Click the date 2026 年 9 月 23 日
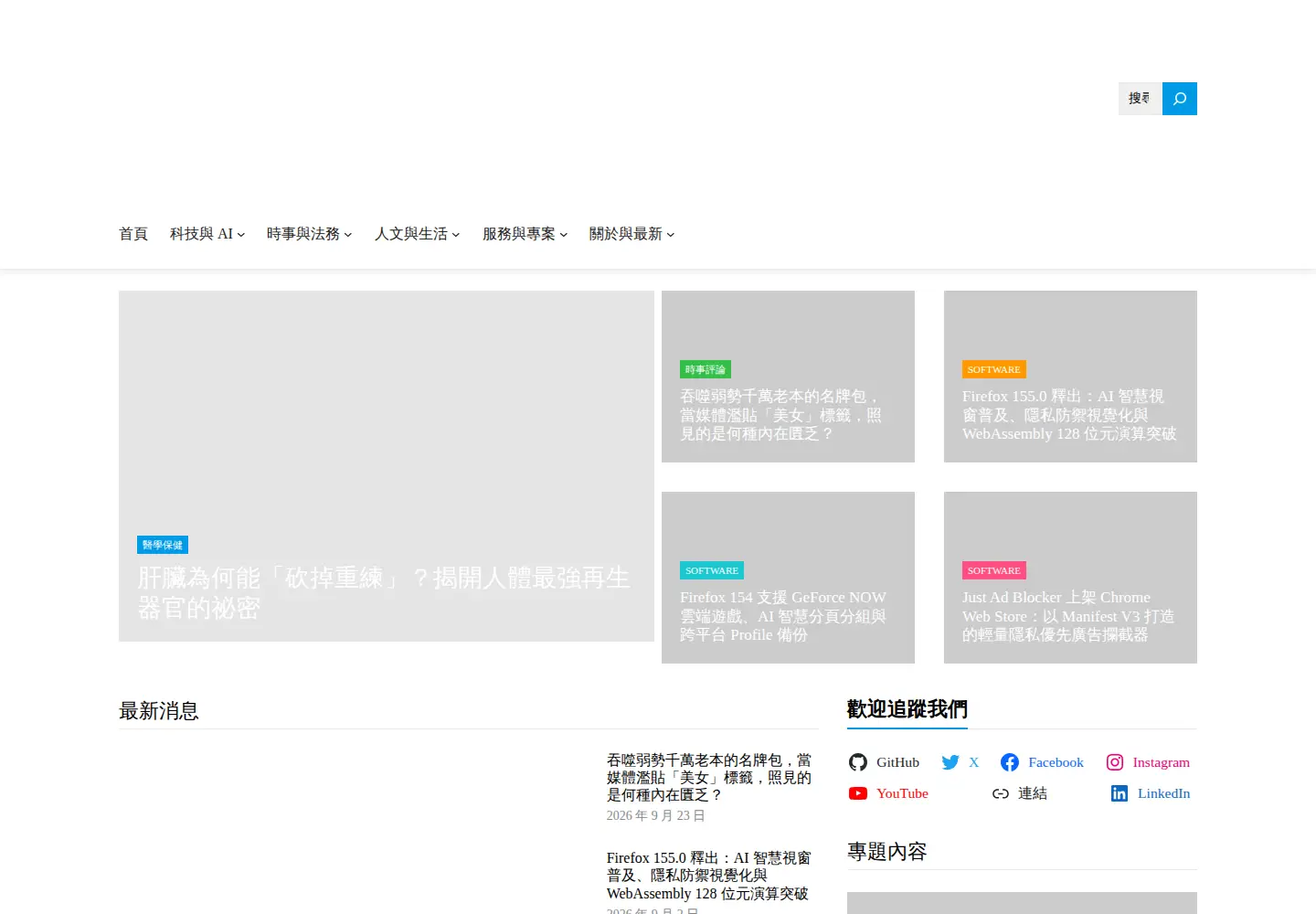 pyautogui.click(x=656, y=815)
